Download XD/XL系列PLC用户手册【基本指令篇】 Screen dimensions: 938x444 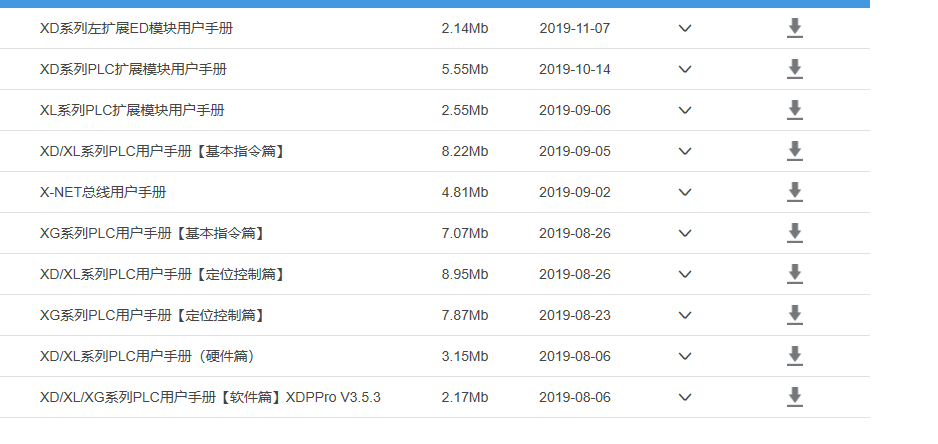click(795, 151)
